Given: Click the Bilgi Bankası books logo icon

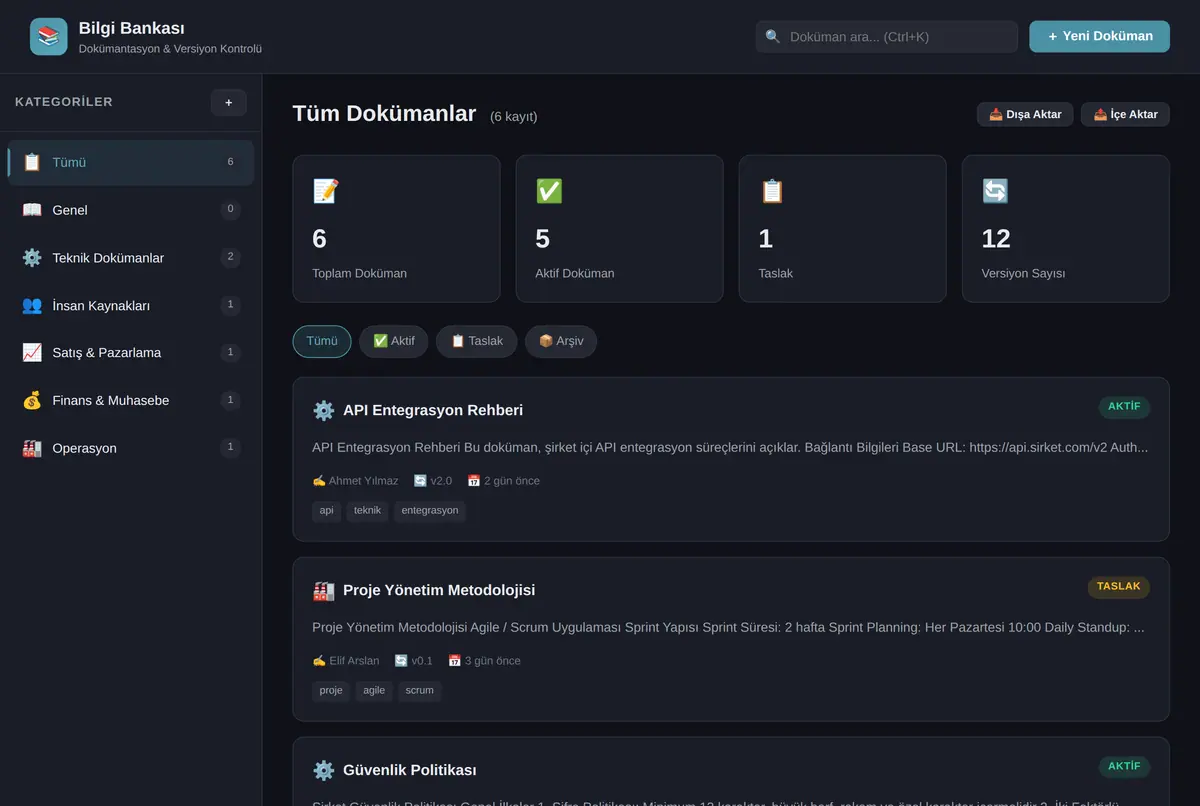Looking at the screenshot, I should pyautogui.click(x=49, y=37).
